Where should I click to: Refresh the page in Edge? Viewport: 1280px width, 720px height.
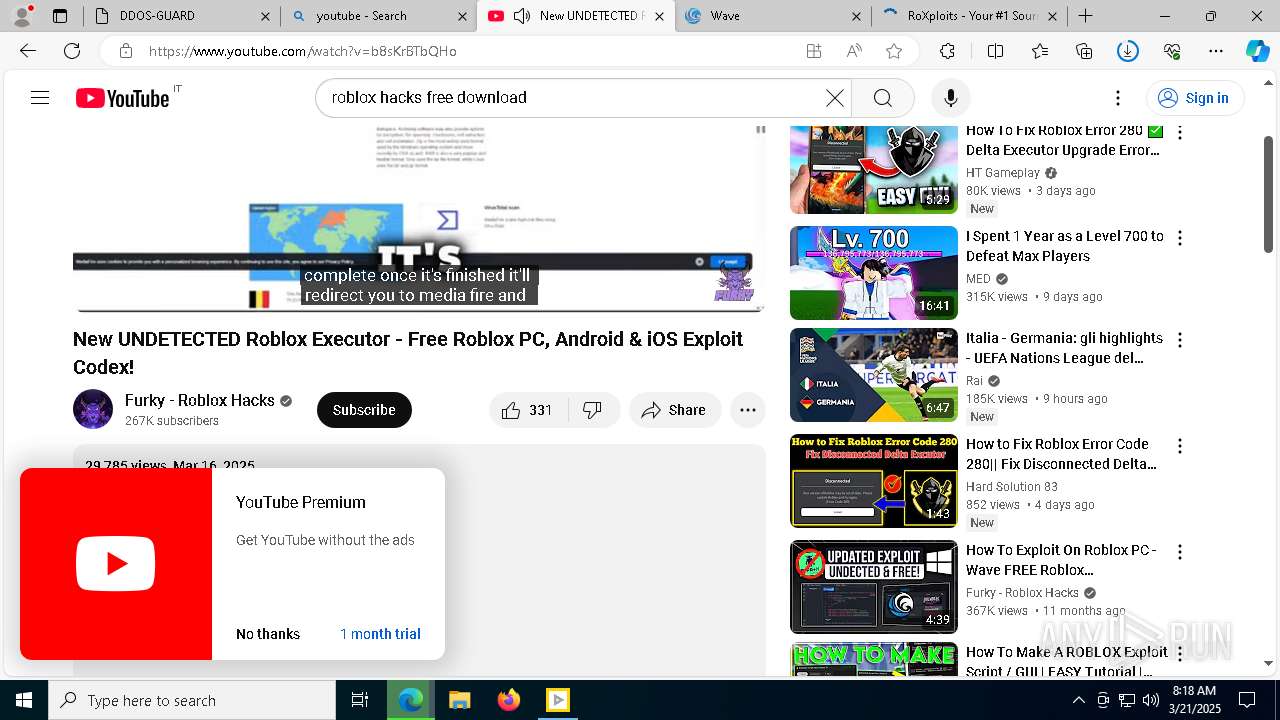click(x=72, y=51)
